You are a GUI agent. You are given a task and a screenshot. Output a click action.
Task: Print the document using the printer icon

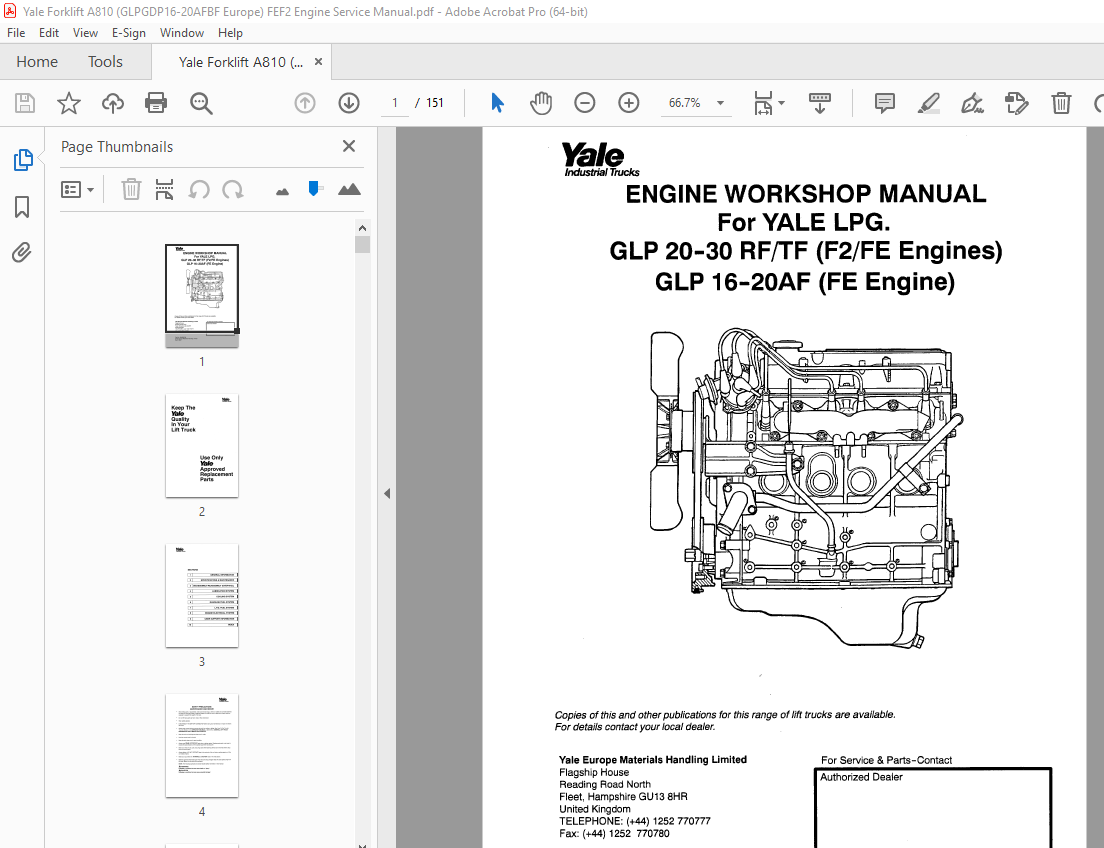(x=156, y=104)
